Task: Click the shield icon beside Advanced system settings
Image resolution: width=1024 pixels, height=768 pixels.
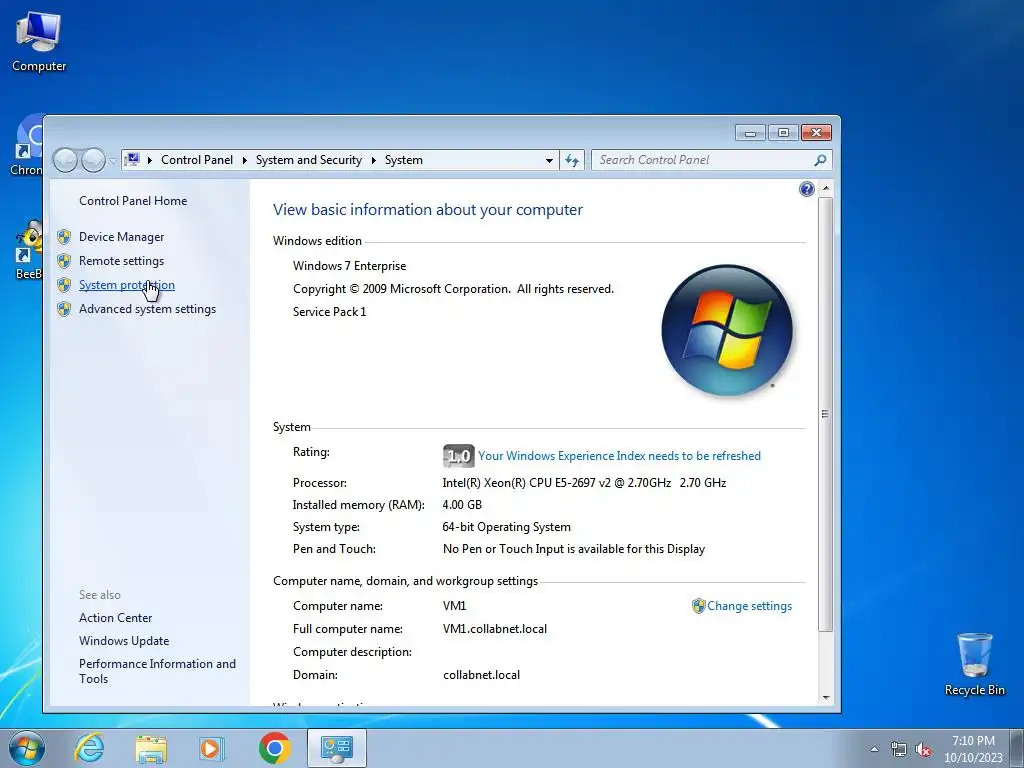Action: click(x=64, y=309)
